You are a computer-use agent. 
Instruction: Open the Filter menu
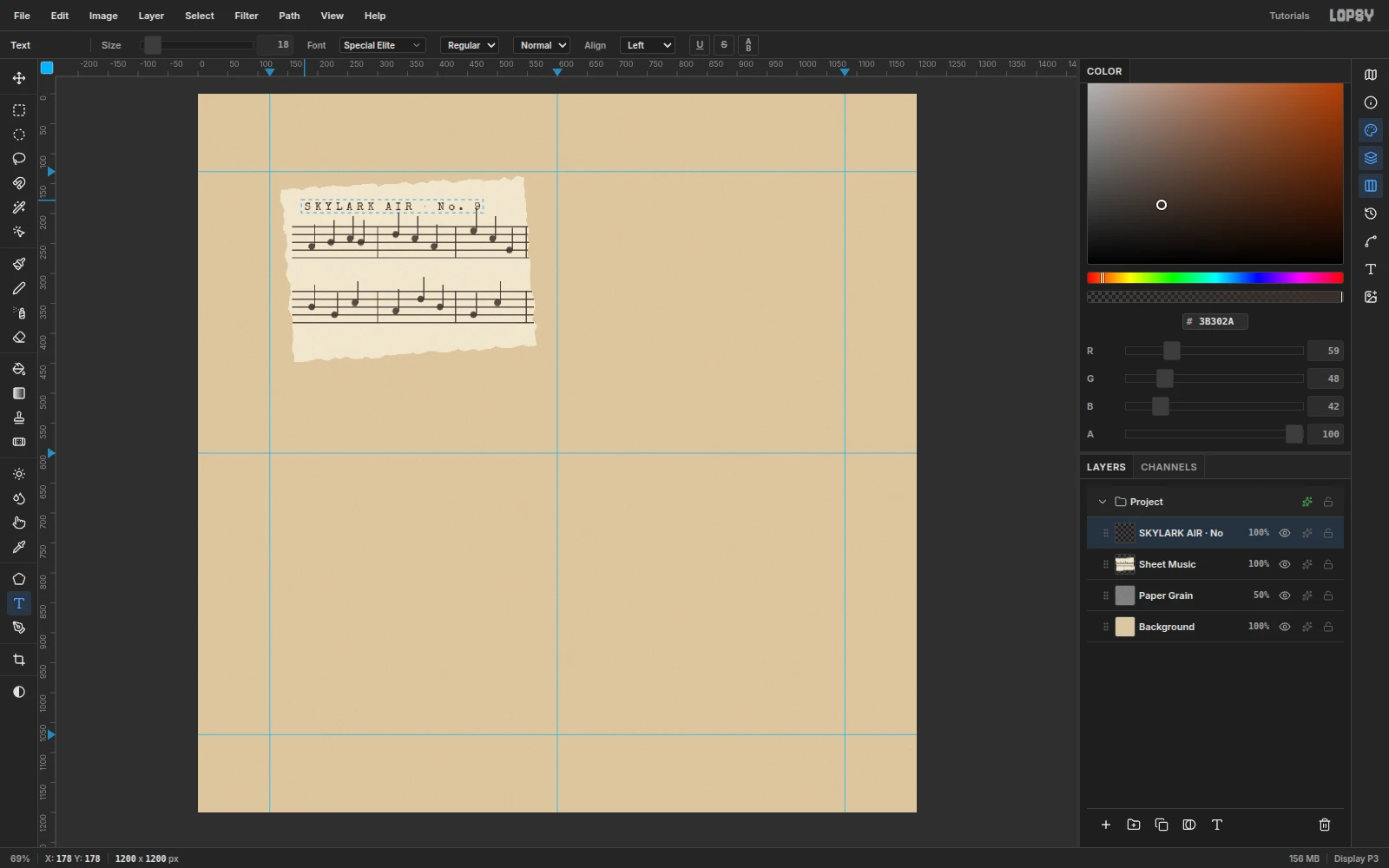tap(247, 16)
